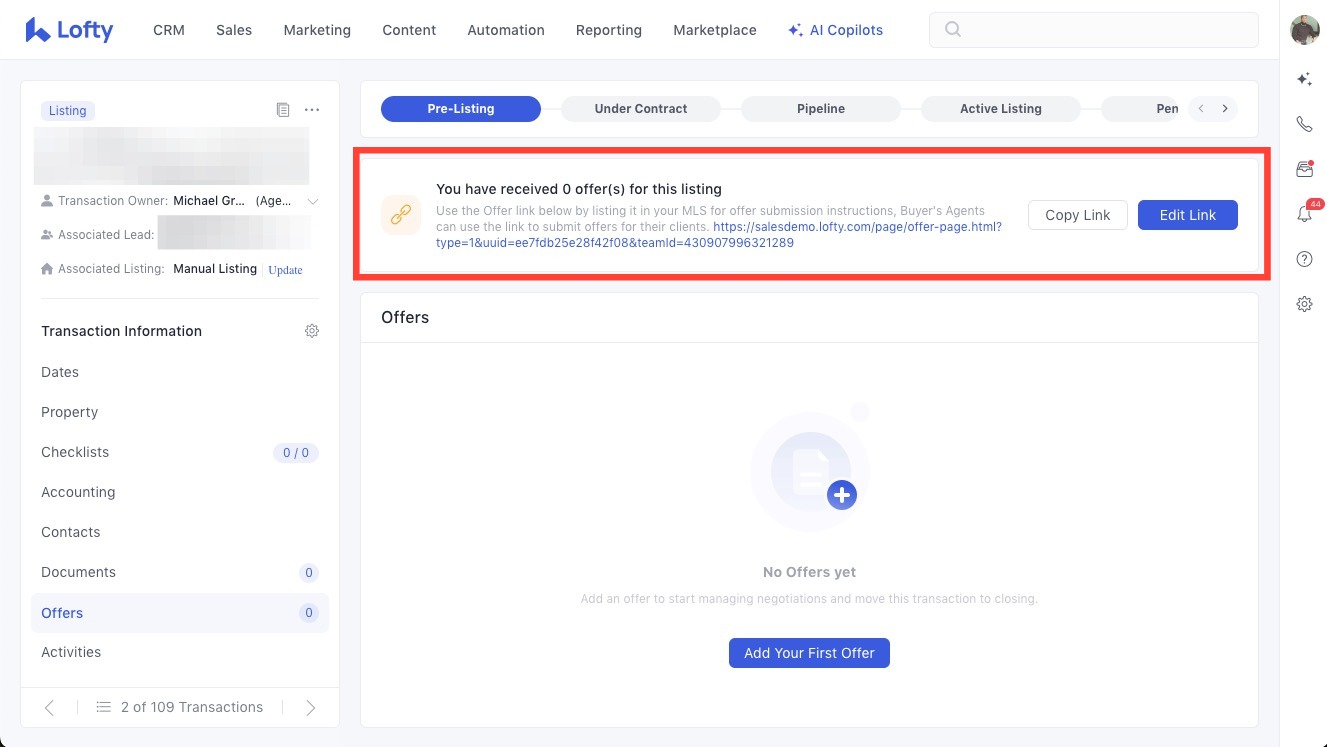Select the Under Contract stage
The height and width of the screenshot is (747, 1327).
tap(640, 109)
